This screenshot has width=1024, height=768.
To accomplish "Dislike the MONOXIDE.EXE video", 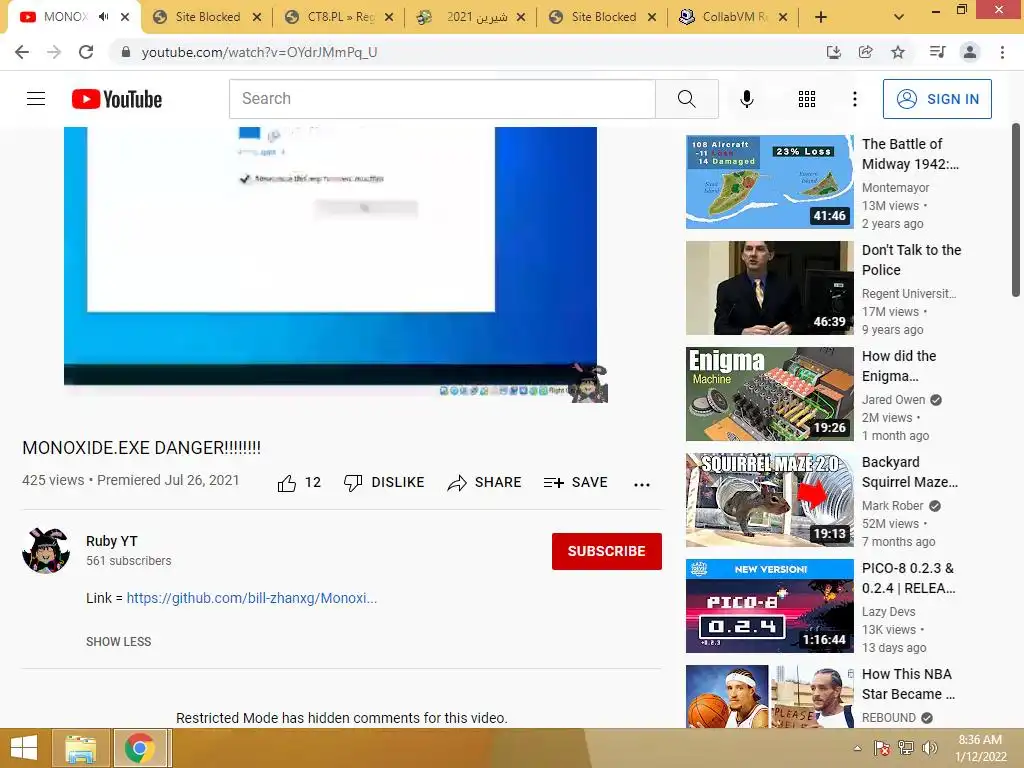I will coord(384,483).
